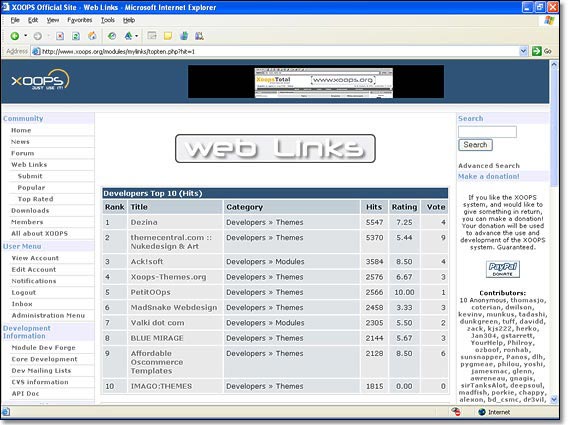Click the status bar page icon at left
This screenshot has width=580, height=425.
tap(6, 411)
